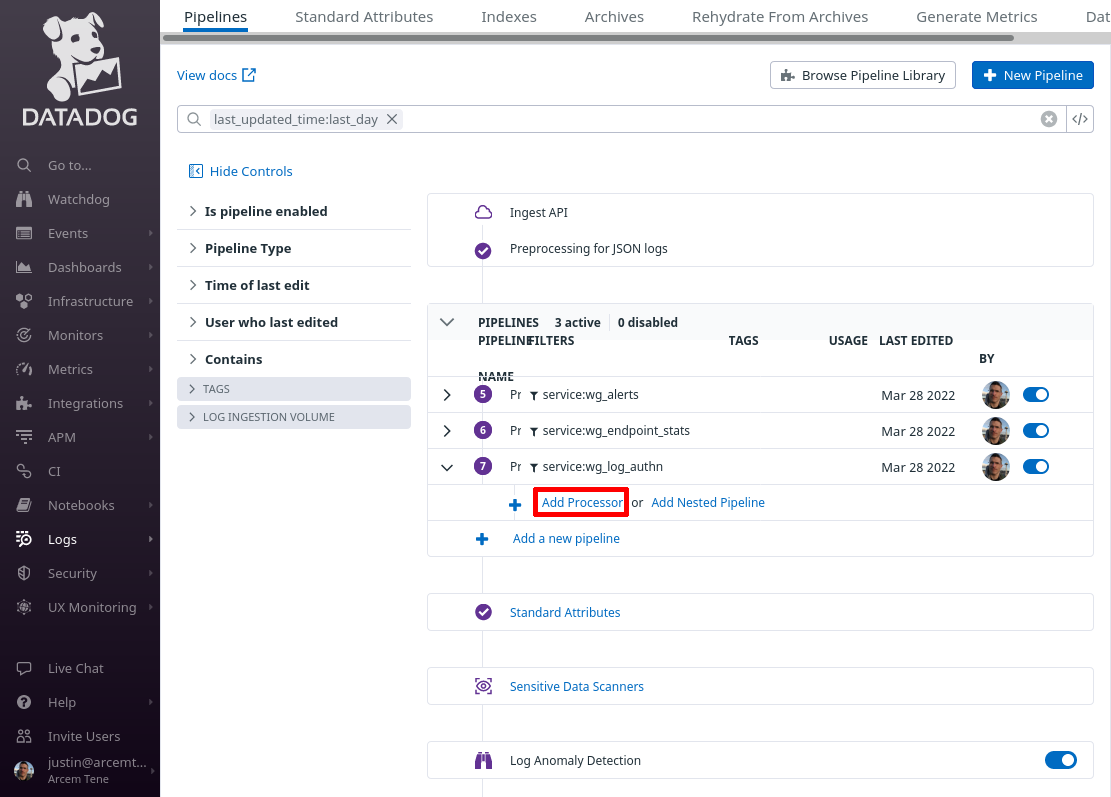Viewport: 1111px width, 797px height.
Task: Click the editor avatar in service:wg_alerts row
Action: coord(996,395)
